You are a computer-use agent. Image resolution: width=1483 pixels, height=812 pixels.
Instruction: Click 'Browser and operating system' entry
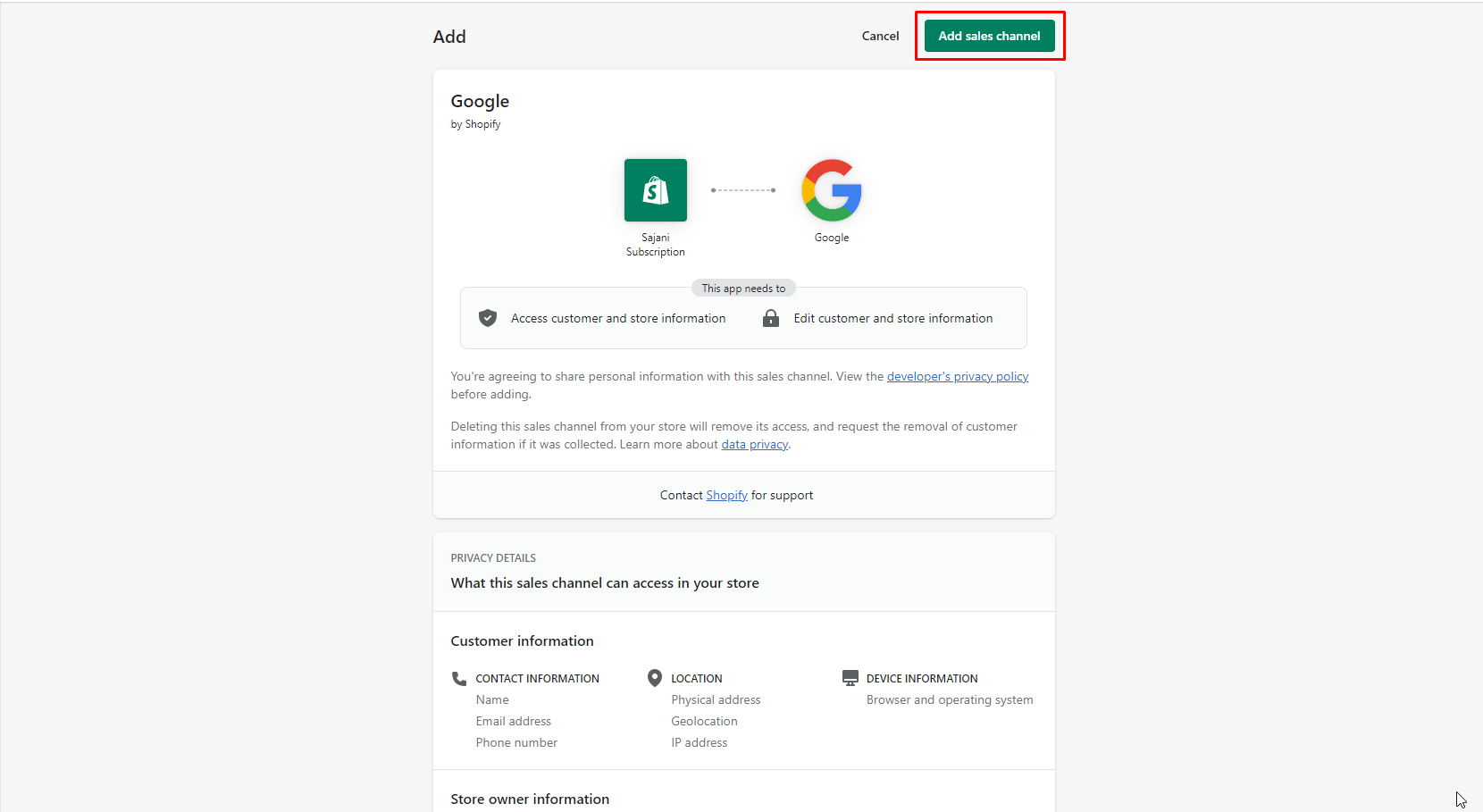[x=950, y=699]
